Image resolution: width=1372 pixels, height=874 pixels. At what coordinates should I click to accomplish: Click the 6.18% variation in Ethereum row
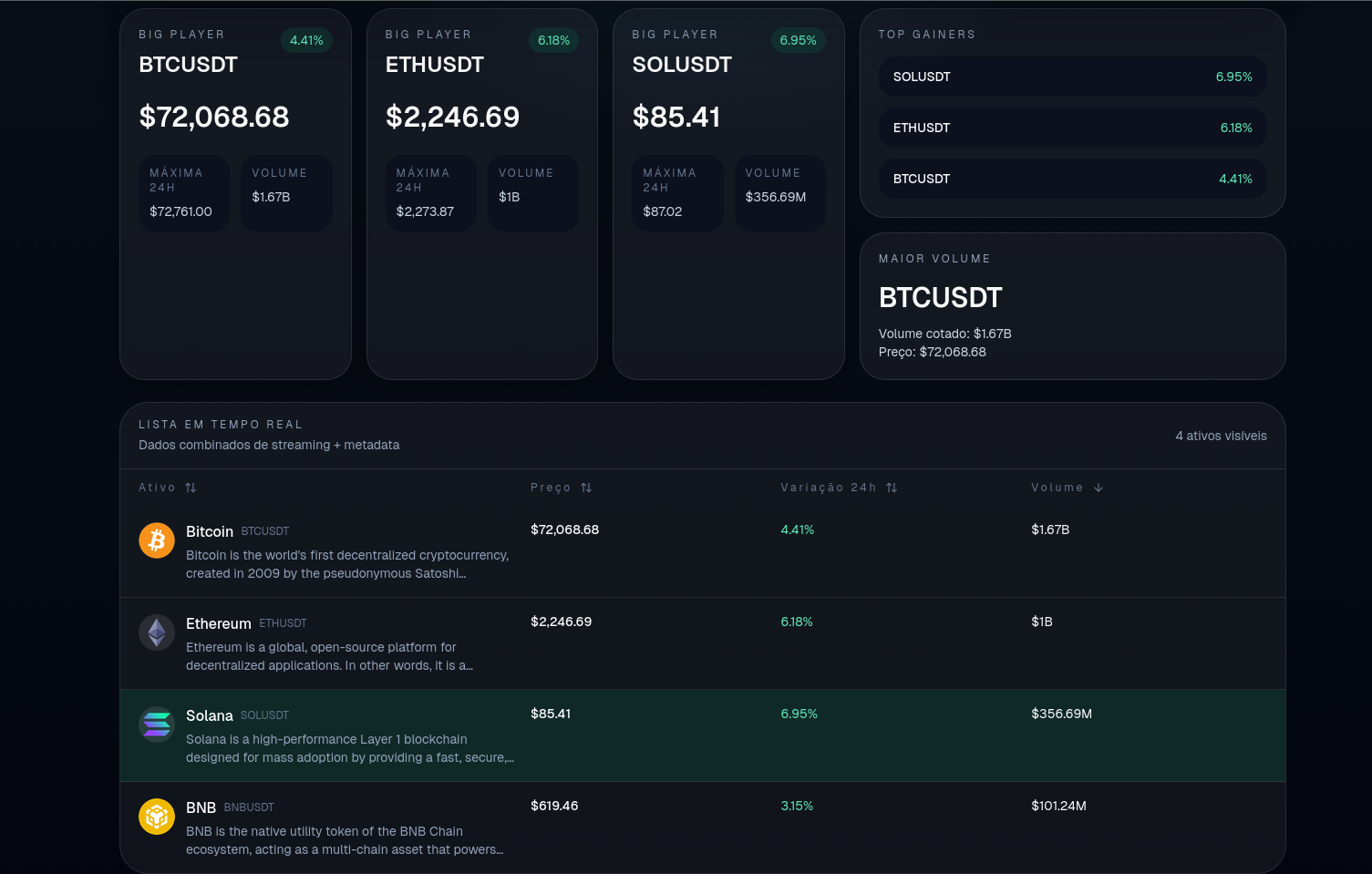coord(797,622)
